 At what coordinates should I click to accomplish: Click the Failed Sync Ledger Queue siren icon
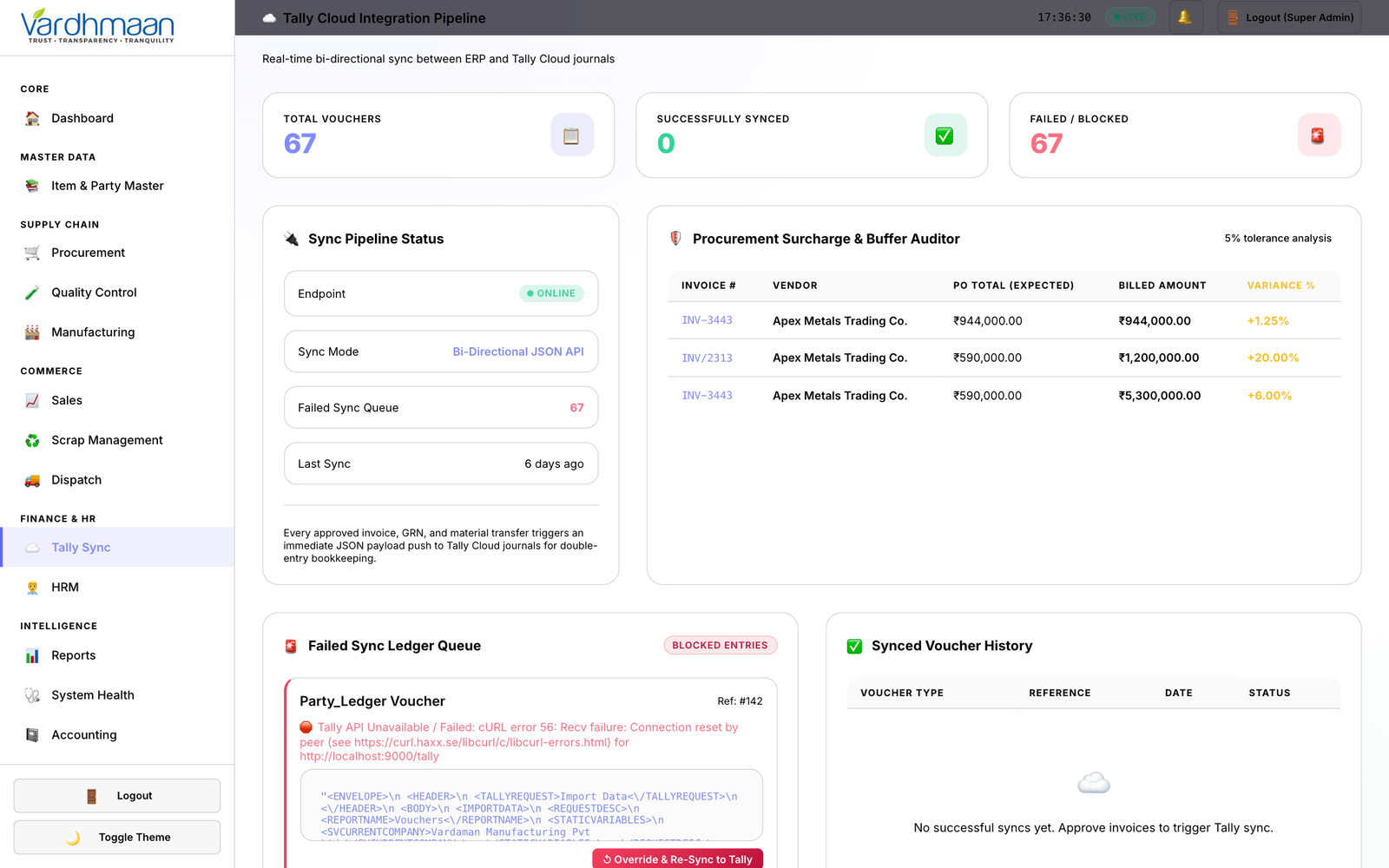pos(291,646)
